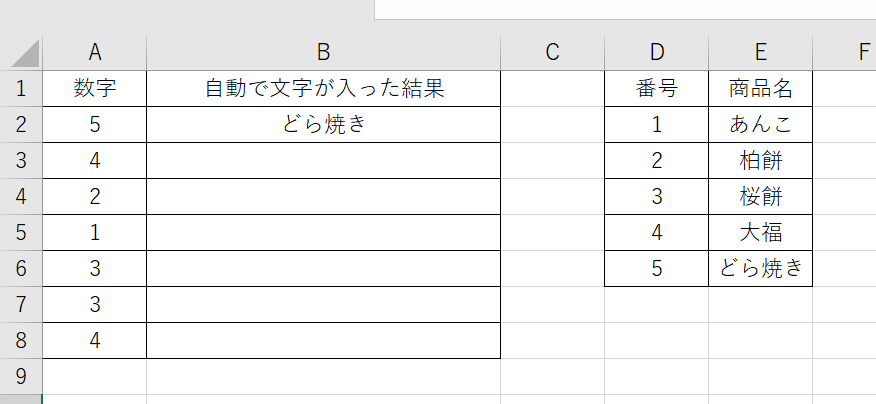This screenshot has width=876, height=404.
Task: Select cell E3 containing 柏餅
Action: (760, 160)
